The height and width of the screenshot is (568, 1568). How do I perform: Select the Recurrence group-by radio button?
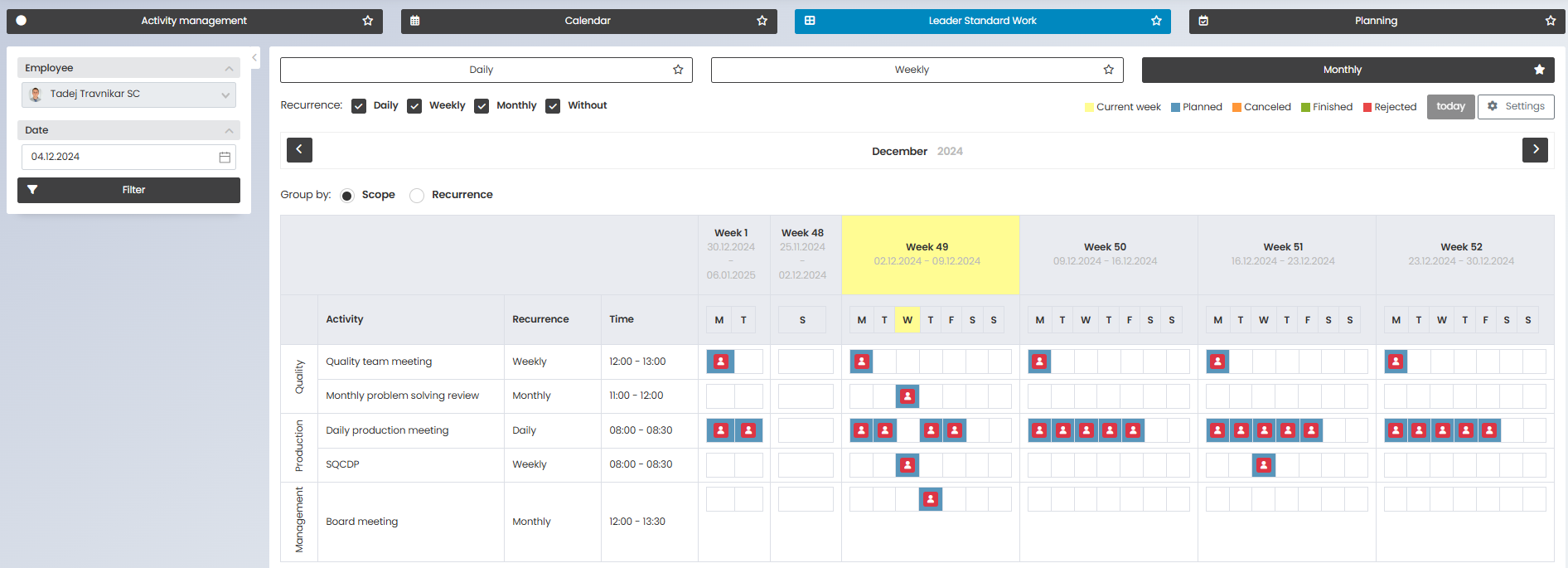tap(417, 196)
